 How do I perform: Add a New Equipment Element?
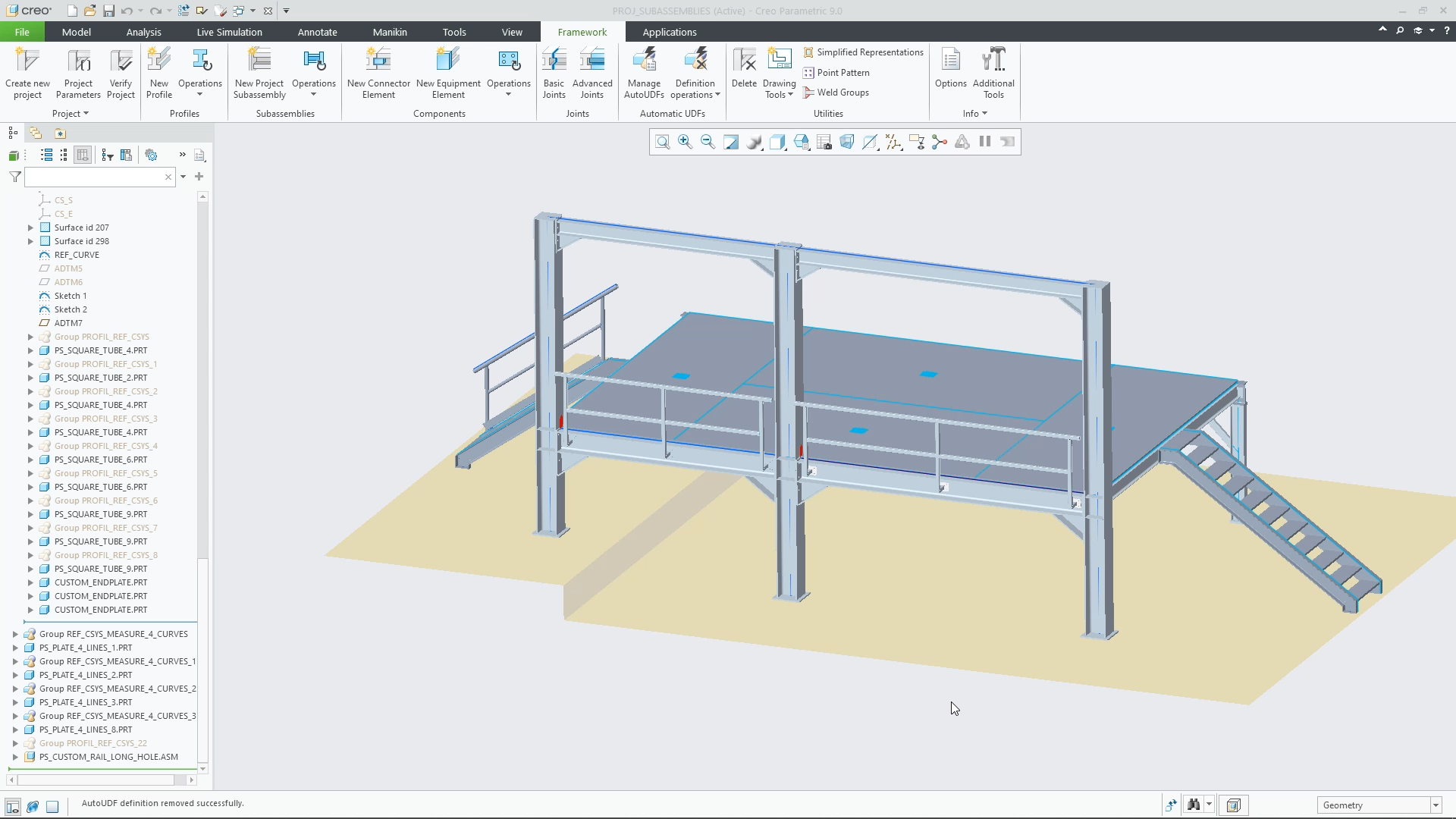point(448,73)
